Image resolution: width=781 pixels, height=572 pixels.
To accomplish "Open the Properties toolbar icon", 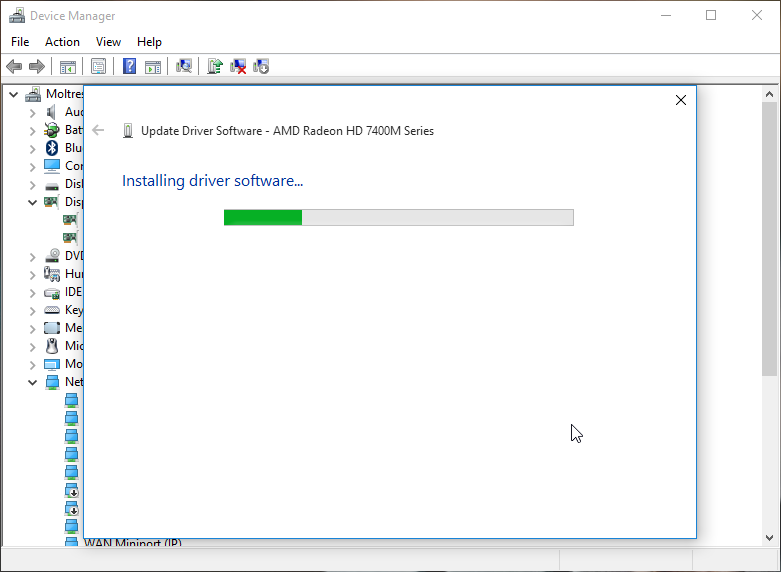I will (98, 66).
